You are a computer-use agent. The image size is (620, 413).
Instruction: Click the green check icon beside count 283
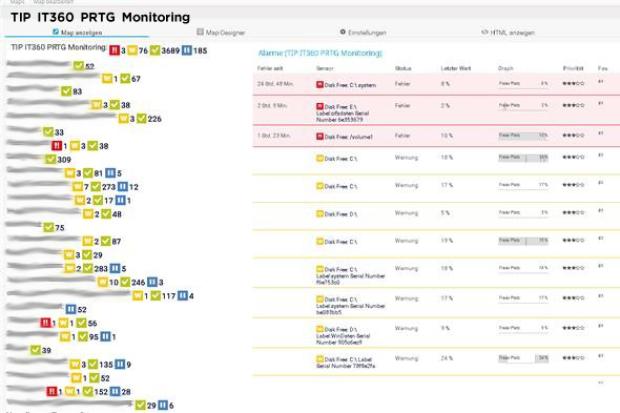(88, 268)
